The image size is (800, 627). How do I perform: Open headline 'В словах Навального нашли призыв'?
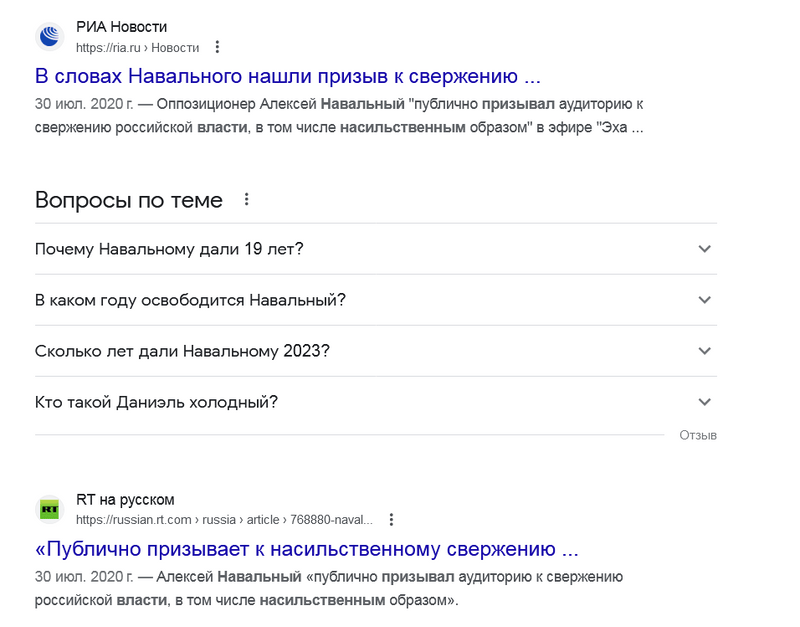pyautogui.click(x=288, y=76)
